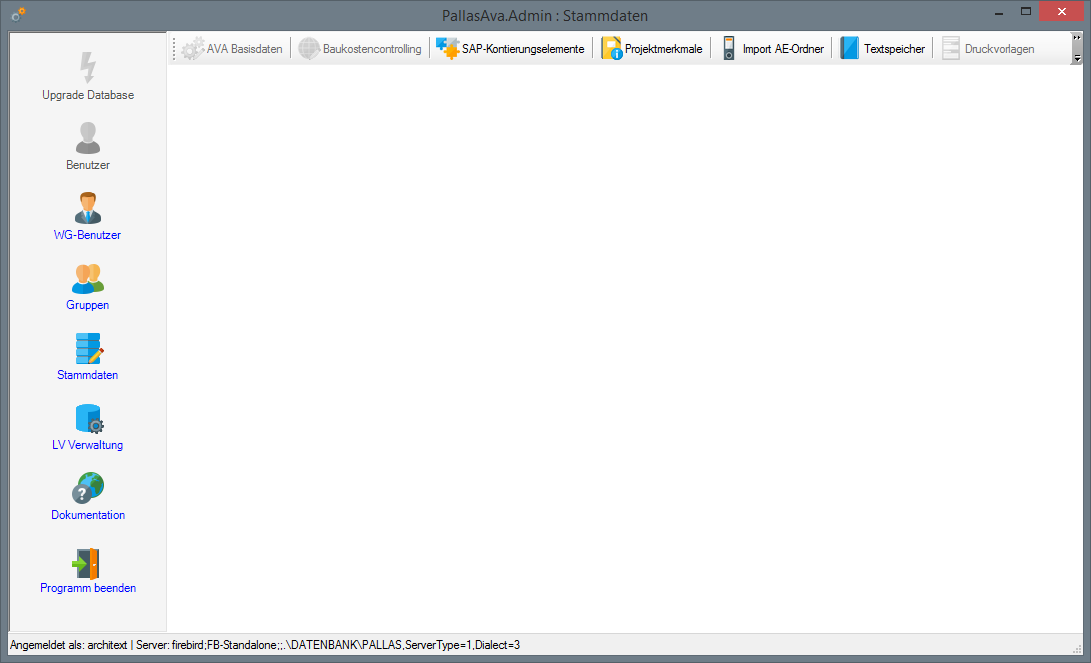Screen dimensions: 1091x663
Task: Choose Import AE-Ordner toolbar label
Action: [x=783, y=49]
